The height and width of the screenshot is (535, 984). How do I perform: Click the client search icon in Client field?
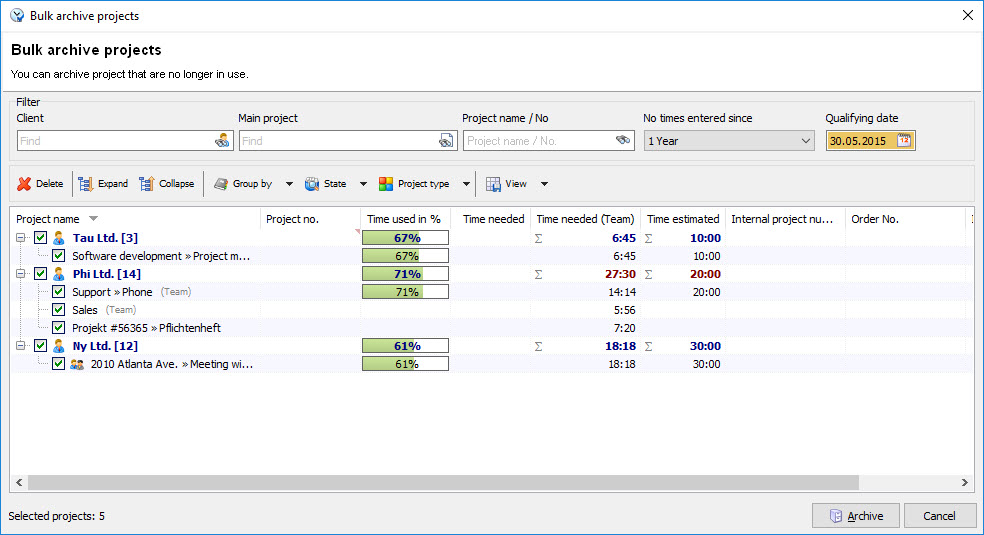[222, 141]
